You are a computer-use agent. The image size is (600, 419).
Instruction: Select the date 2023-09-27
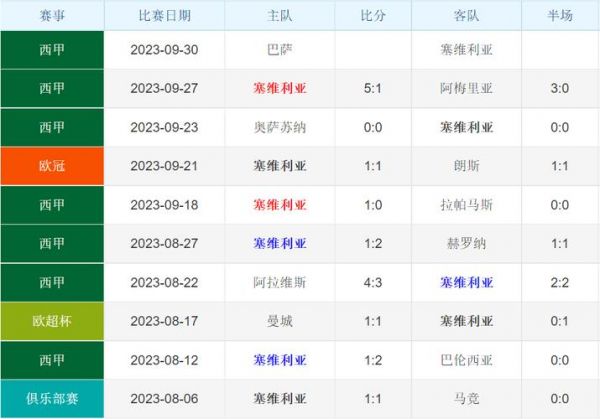tap(164, 88)
